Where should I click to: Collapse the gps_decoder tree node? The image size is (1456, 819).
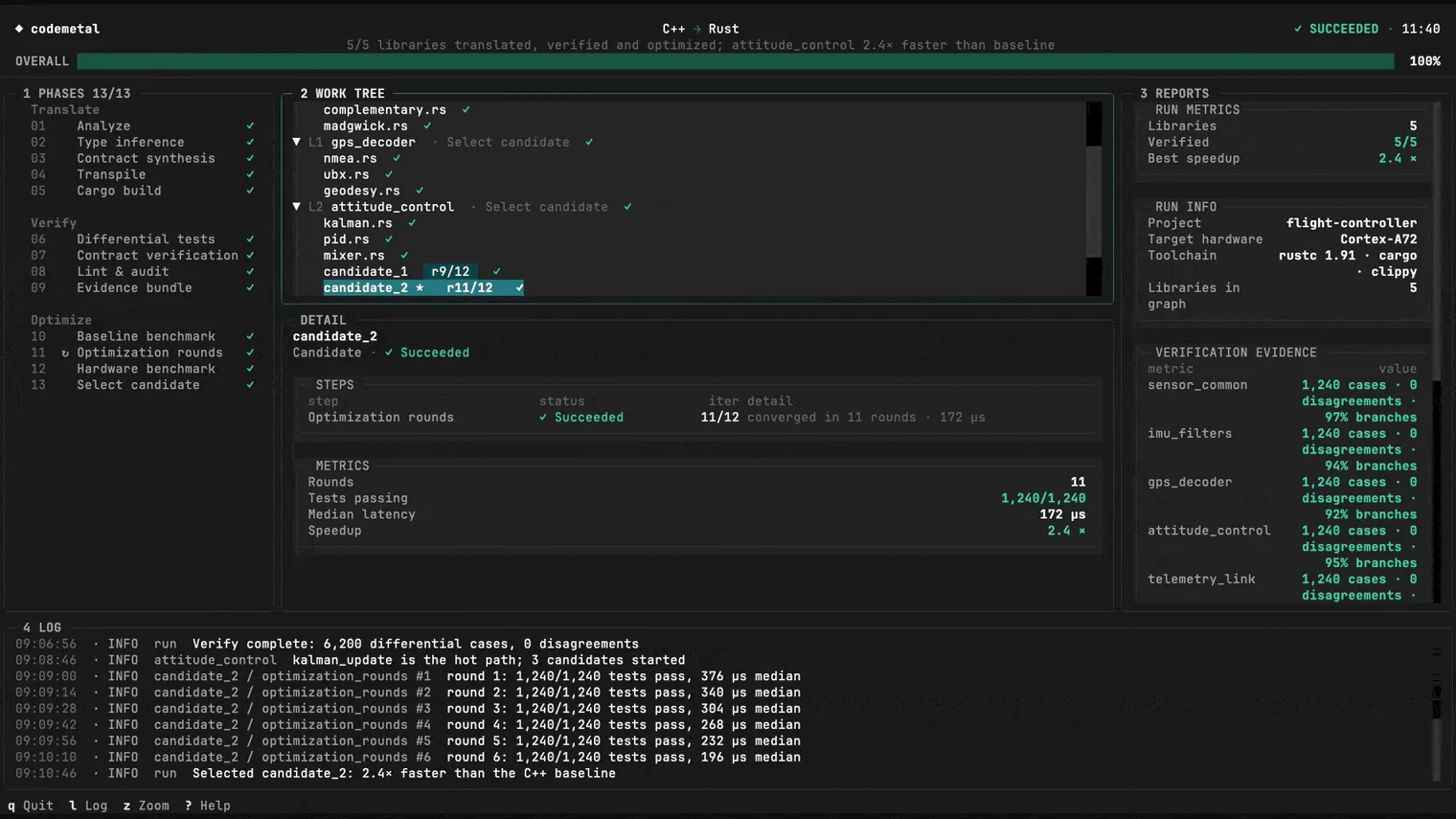(x=297, y=142)
